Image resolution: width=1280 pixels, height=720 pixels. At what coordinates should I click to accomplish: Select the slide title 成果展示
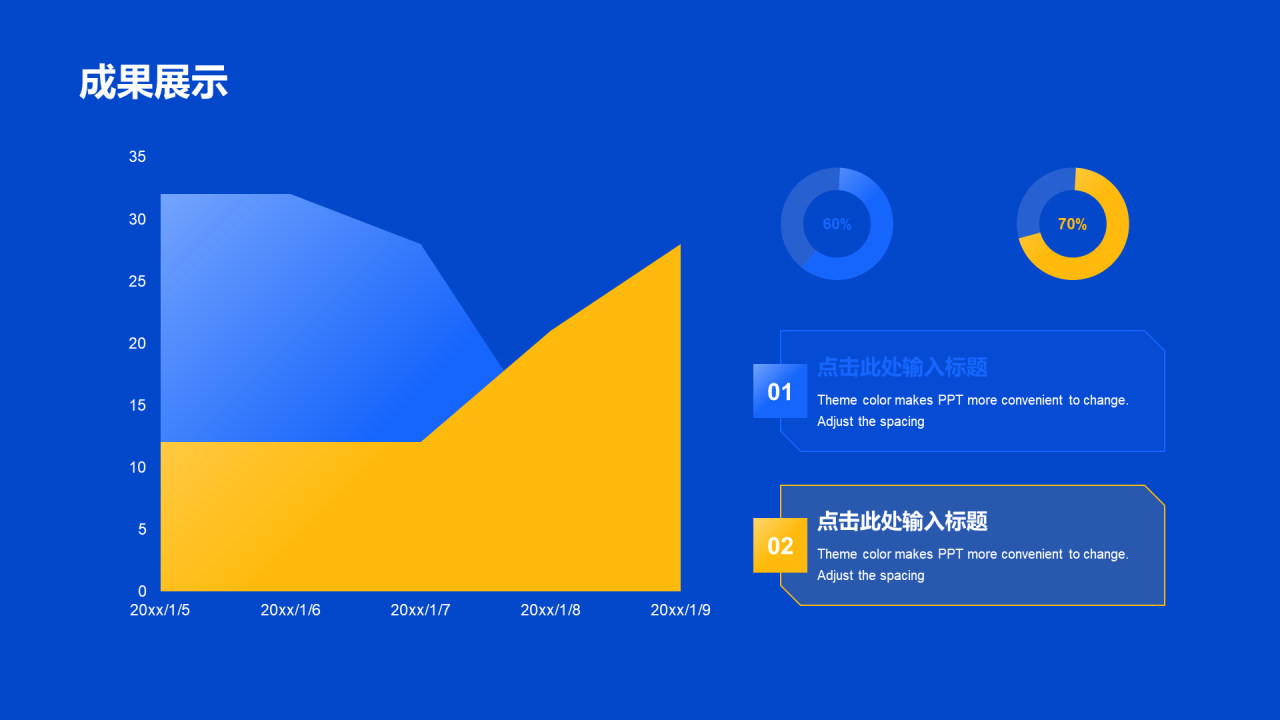click(x=154, y=82)
